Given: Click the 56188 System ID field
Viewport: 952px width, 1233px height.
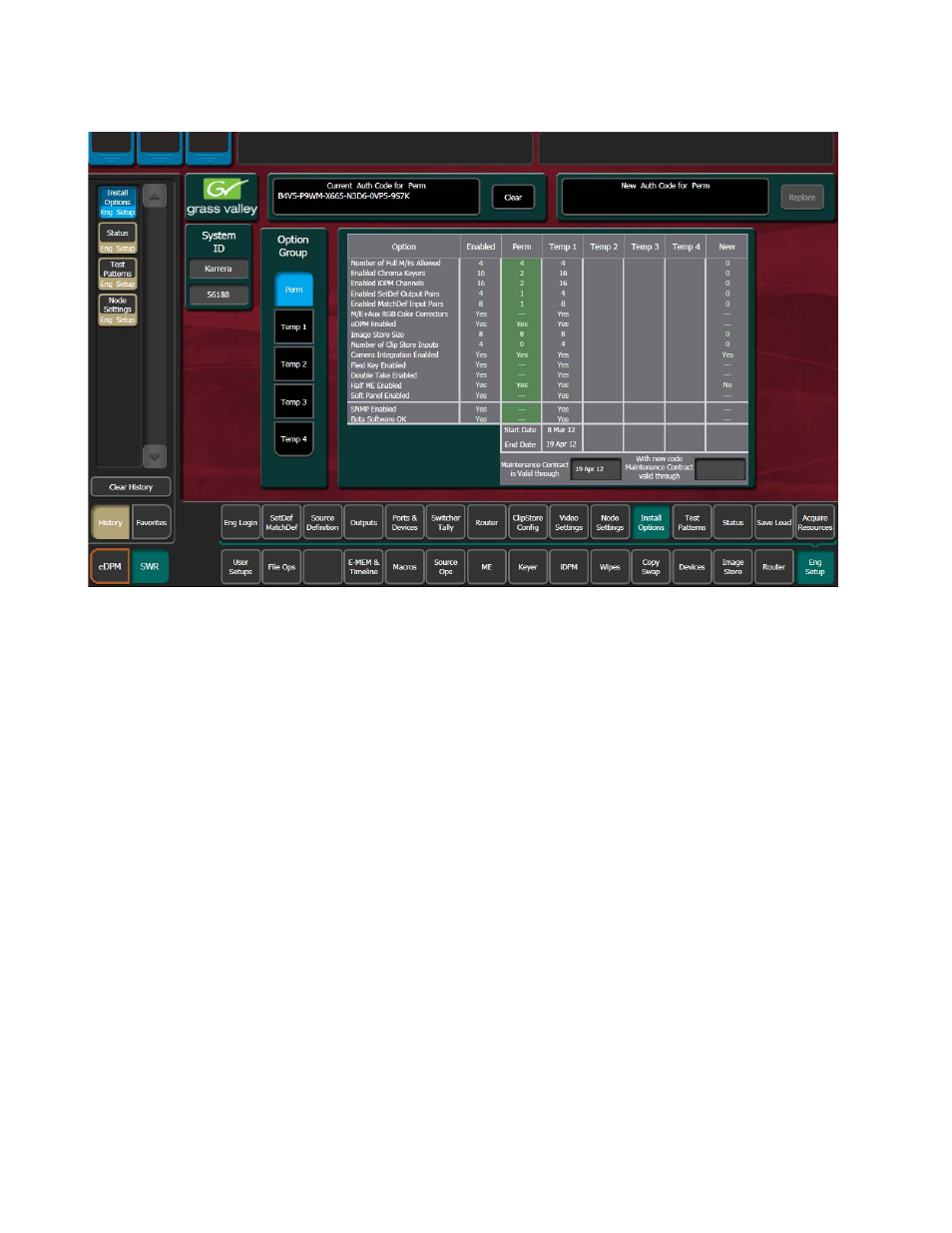Looking at the screenshot, I should pyautogui.click(x=219, y=295).
